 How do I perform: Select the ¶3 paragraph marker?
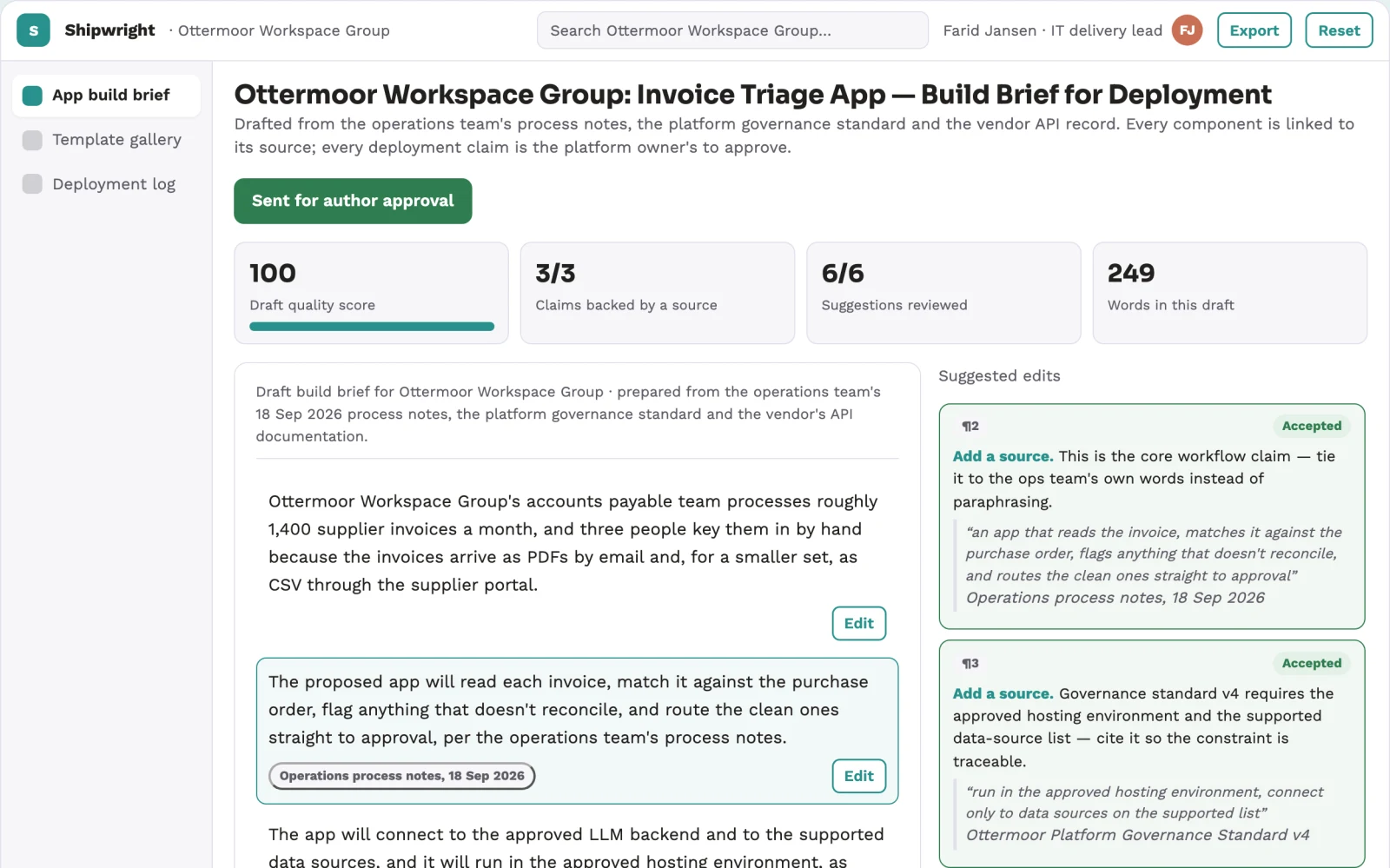[970, 663]
